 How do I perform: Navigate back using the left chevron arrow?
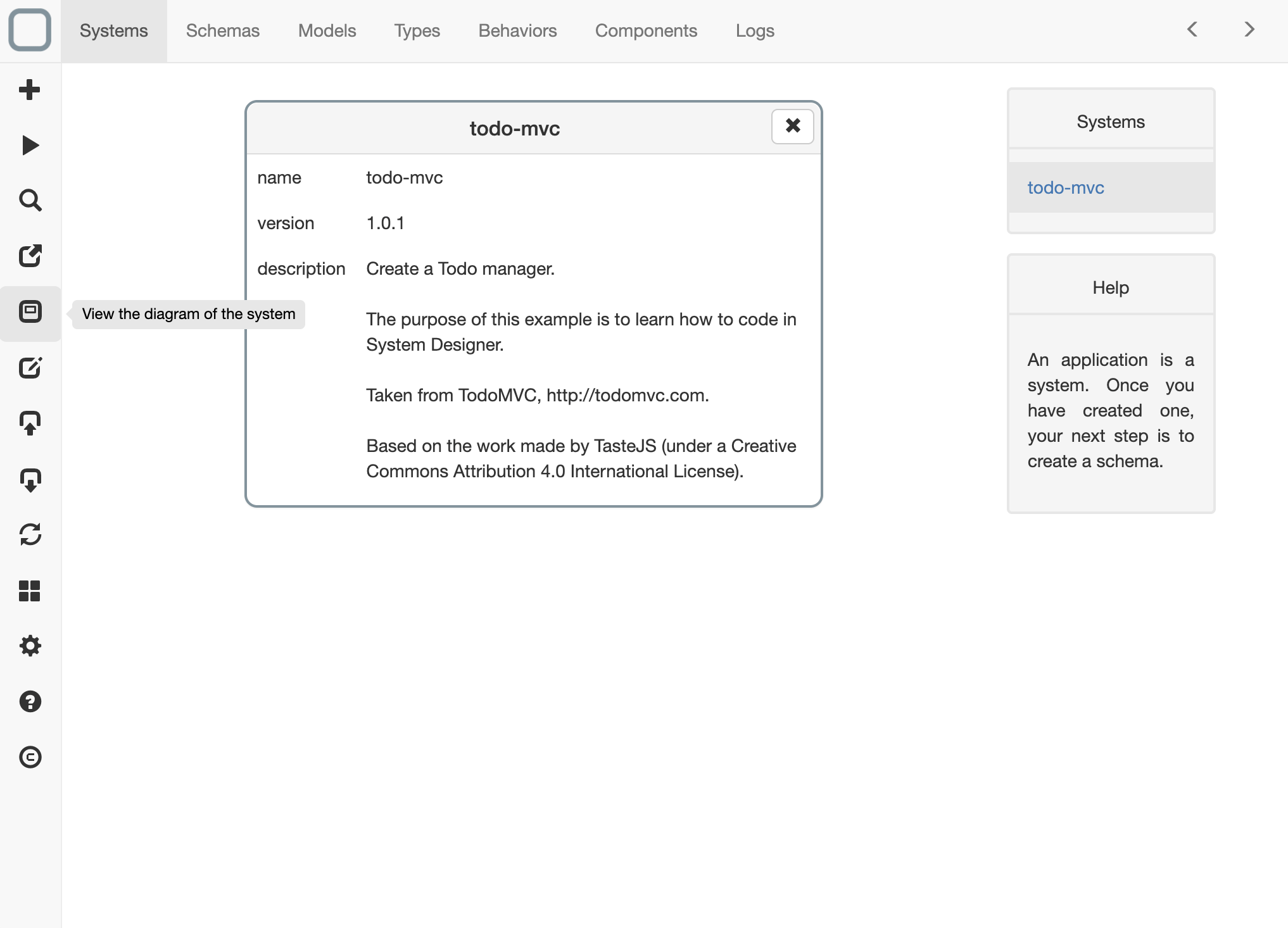click(x=1192, y=29)
